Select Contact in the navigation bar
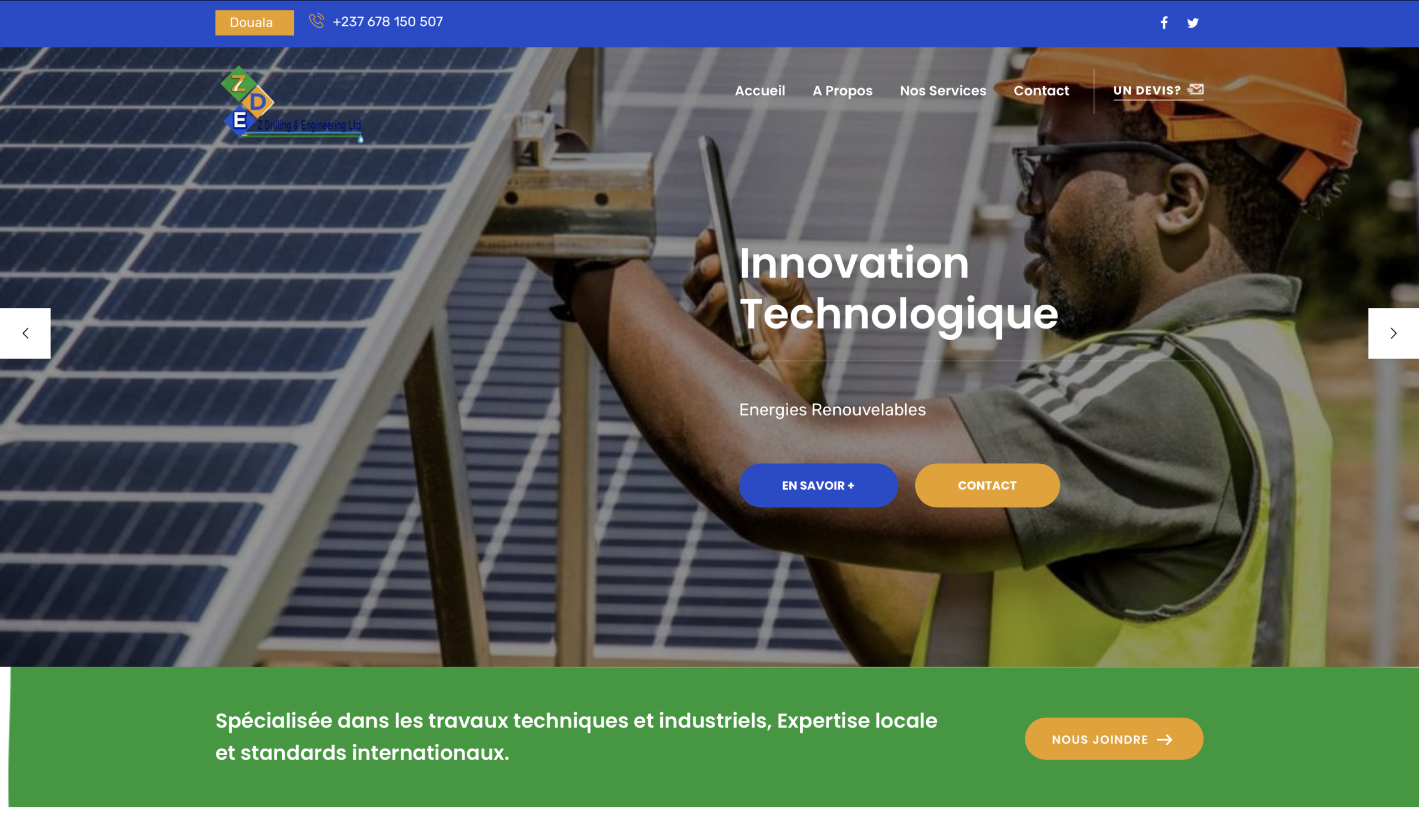This screenshot has height=840, width=1419. 1042,90
